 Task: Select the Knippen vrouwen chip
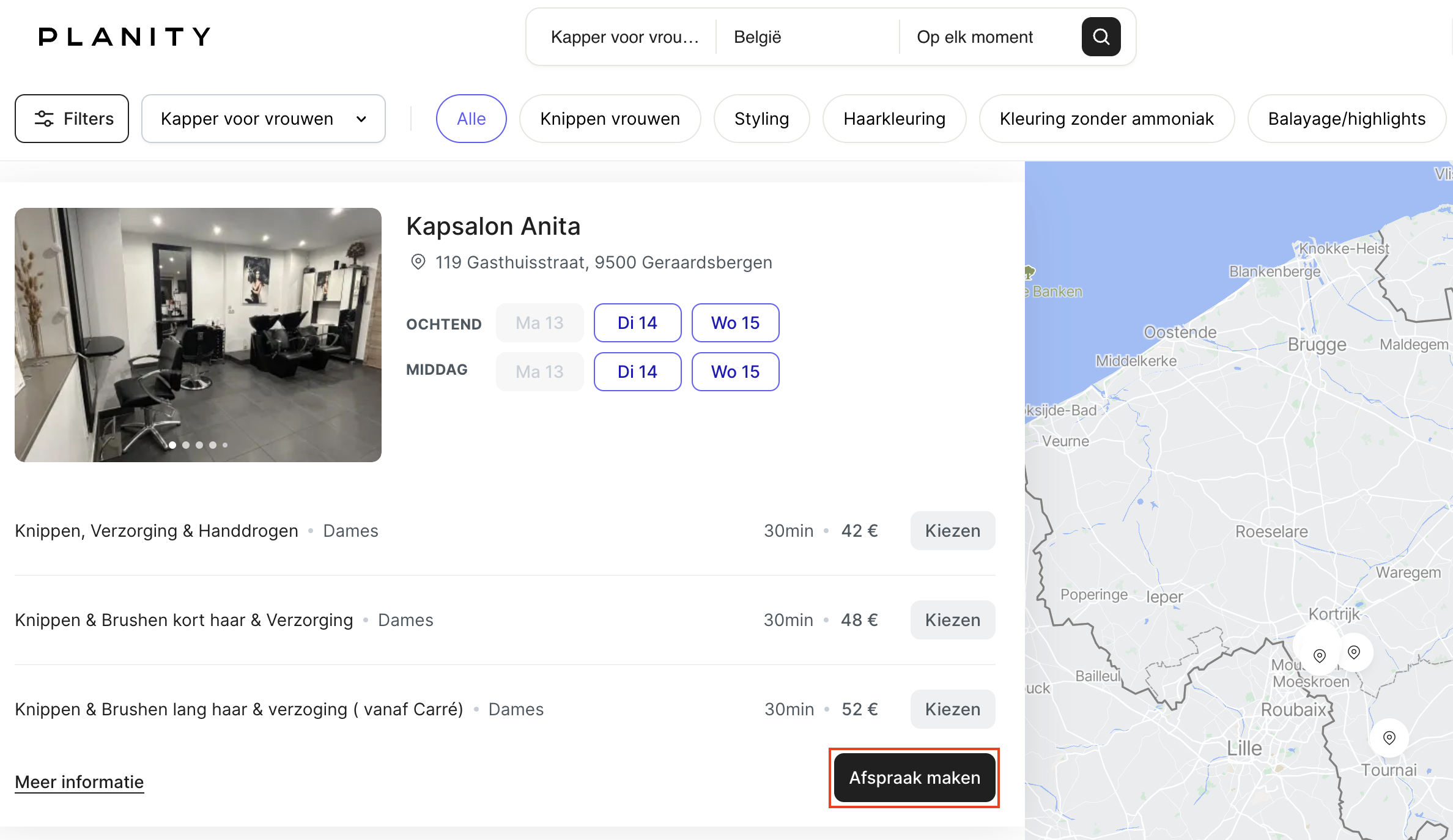(610, 119)
